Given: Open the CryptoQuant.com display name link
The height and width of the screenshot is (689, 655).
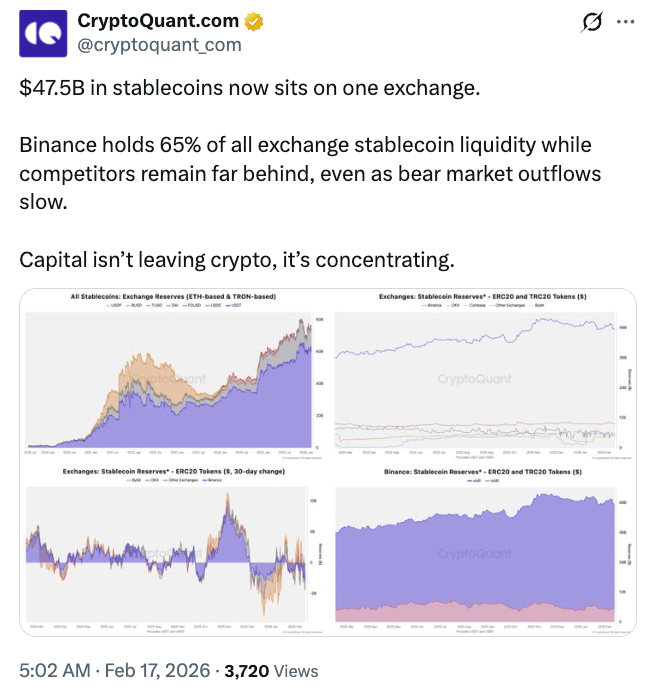Looking at the screenshot, I should click(x=159, y=21).
